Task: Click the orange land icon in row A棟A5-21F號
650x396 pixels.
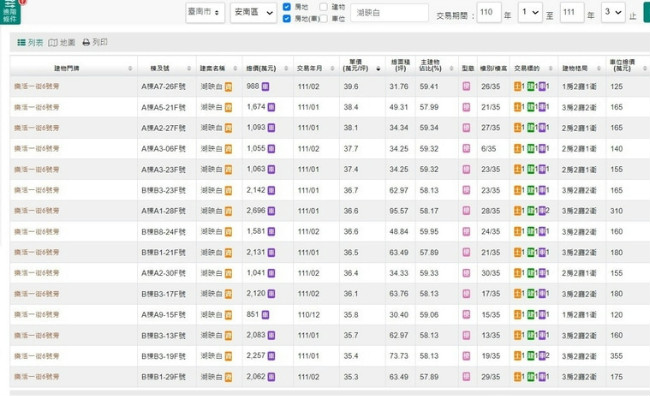Action: 517,107
